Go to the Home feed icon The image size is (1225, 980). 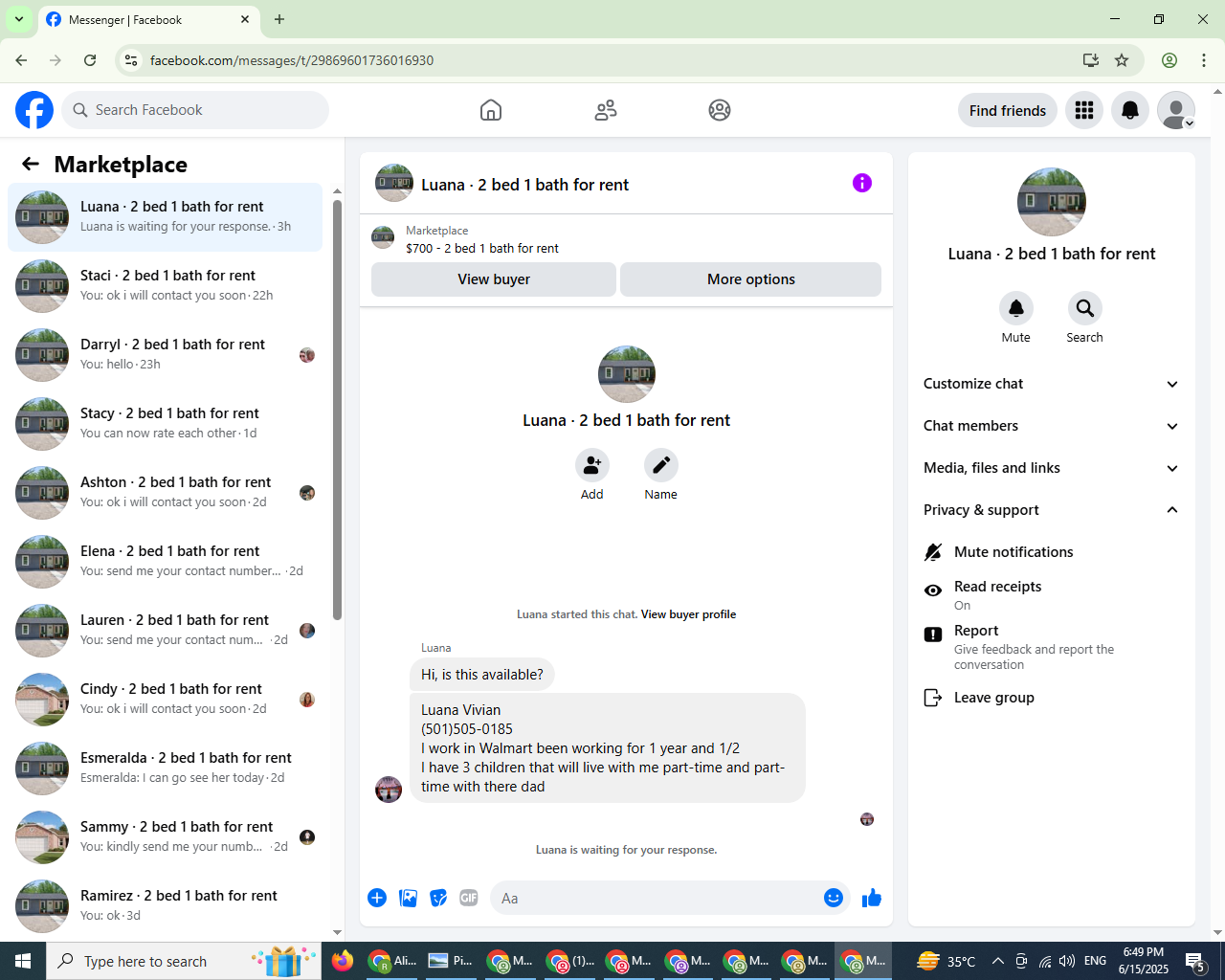[491, 110]
